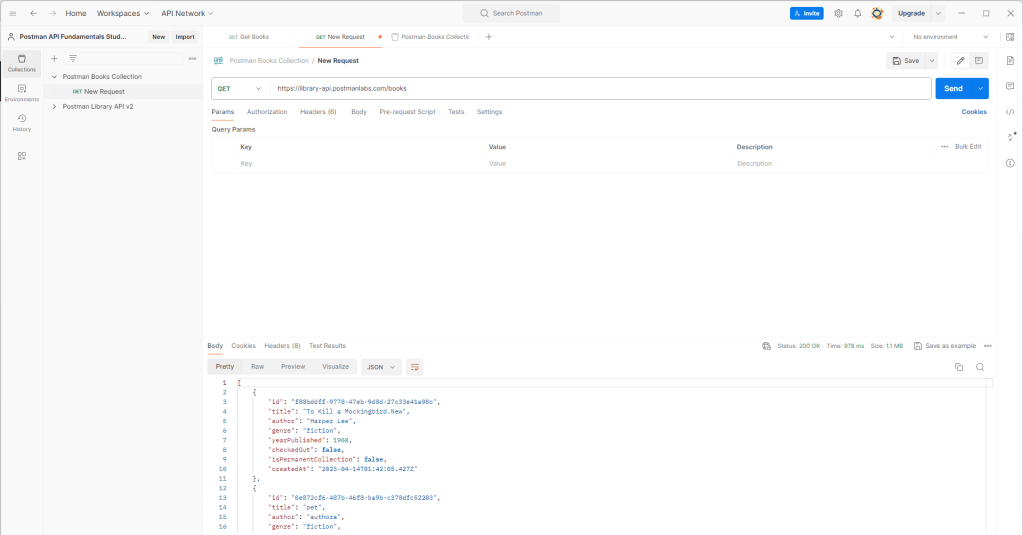Screen dimensions: 1023x535
Task: Expand the Postman Library API v2 collection
Action: tap(54, 106)
